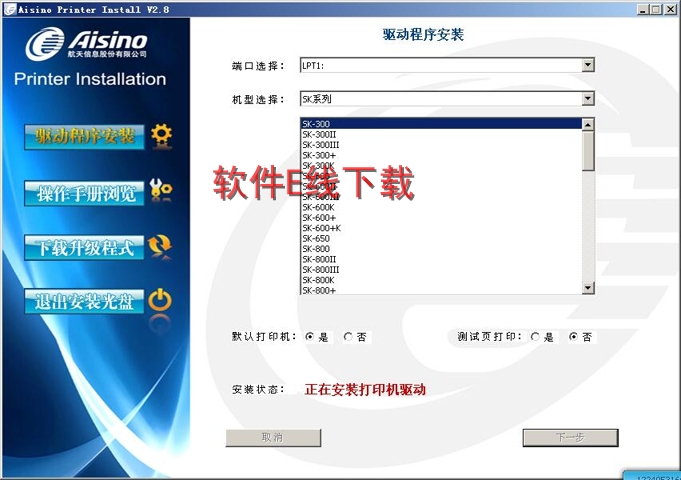Open 操作手册浏览 from the sidebar
Screen dimensions: 681x480
[x=86, y=193]
